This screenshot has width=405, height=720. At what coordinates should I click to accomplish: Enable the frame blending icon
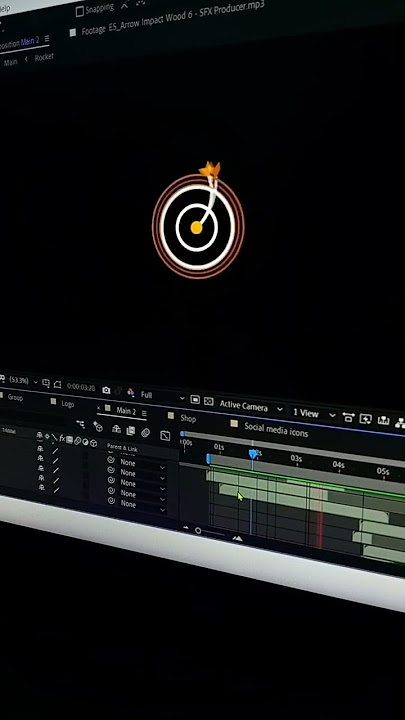(x=130, y=431)
